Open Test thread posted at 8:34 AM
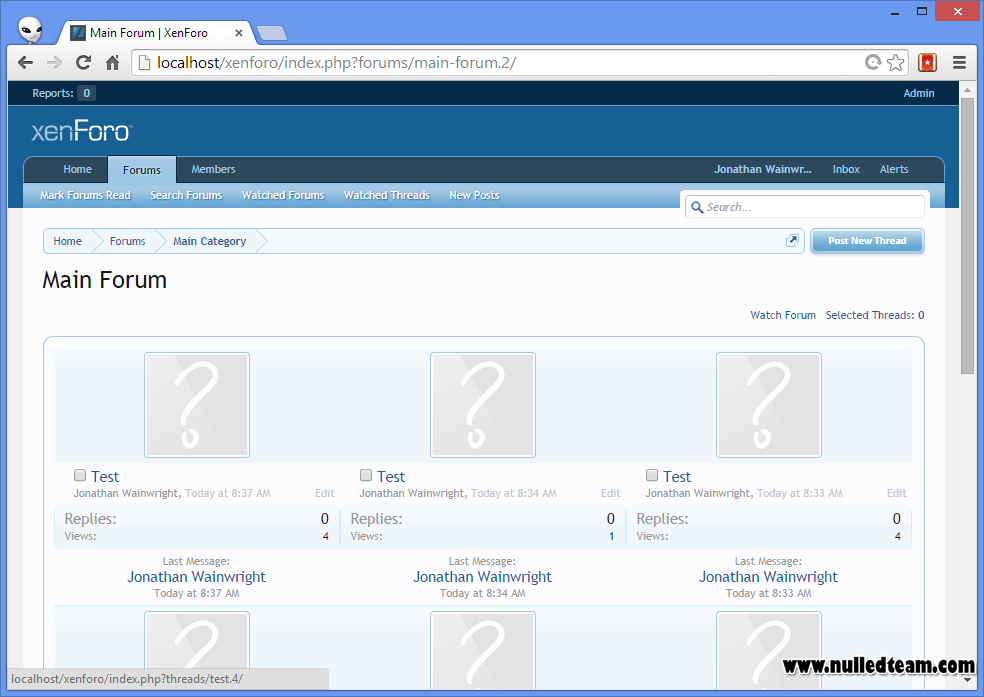Image resolution: width=984 pixels, height=697 pixels. point(391,477)
